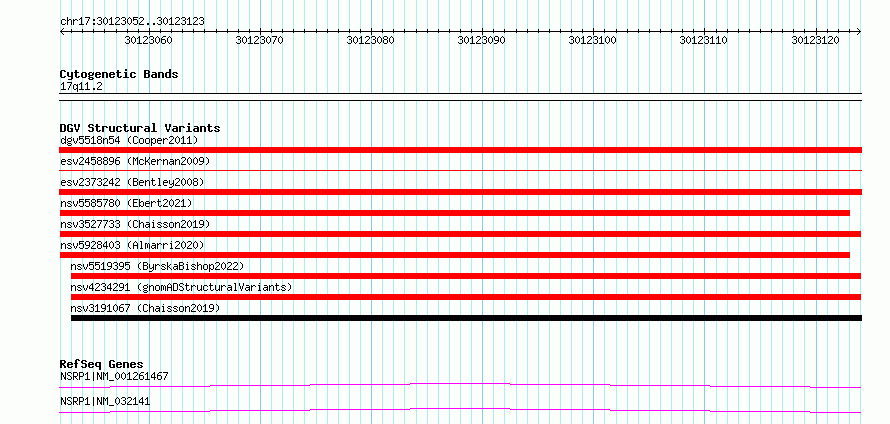Click red bar under esv2373242
The image size is (890, 424).
(x=460, y=192)
